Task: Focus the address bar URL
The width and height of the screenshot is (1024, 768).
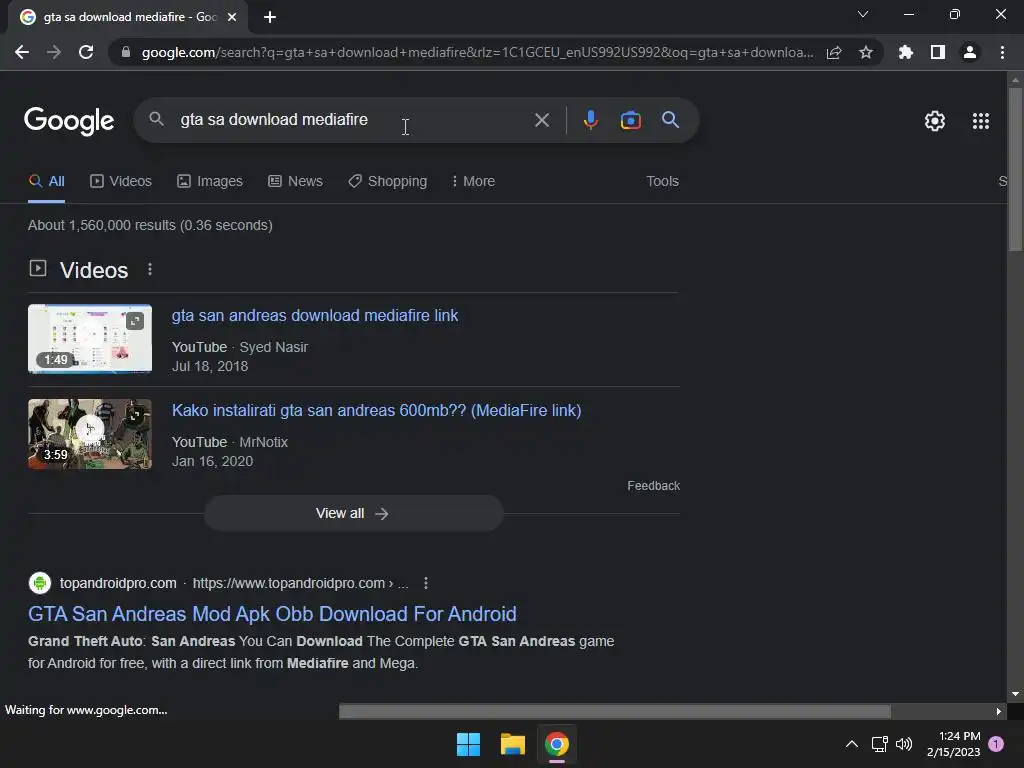Action: (x=477, y=52)
